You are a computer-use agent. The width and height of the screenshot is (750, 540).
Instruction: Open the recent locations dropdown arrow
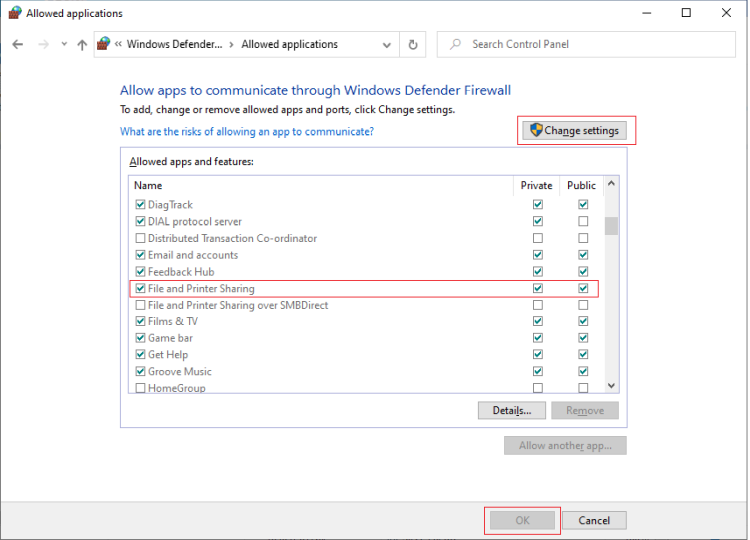point(64,44)
